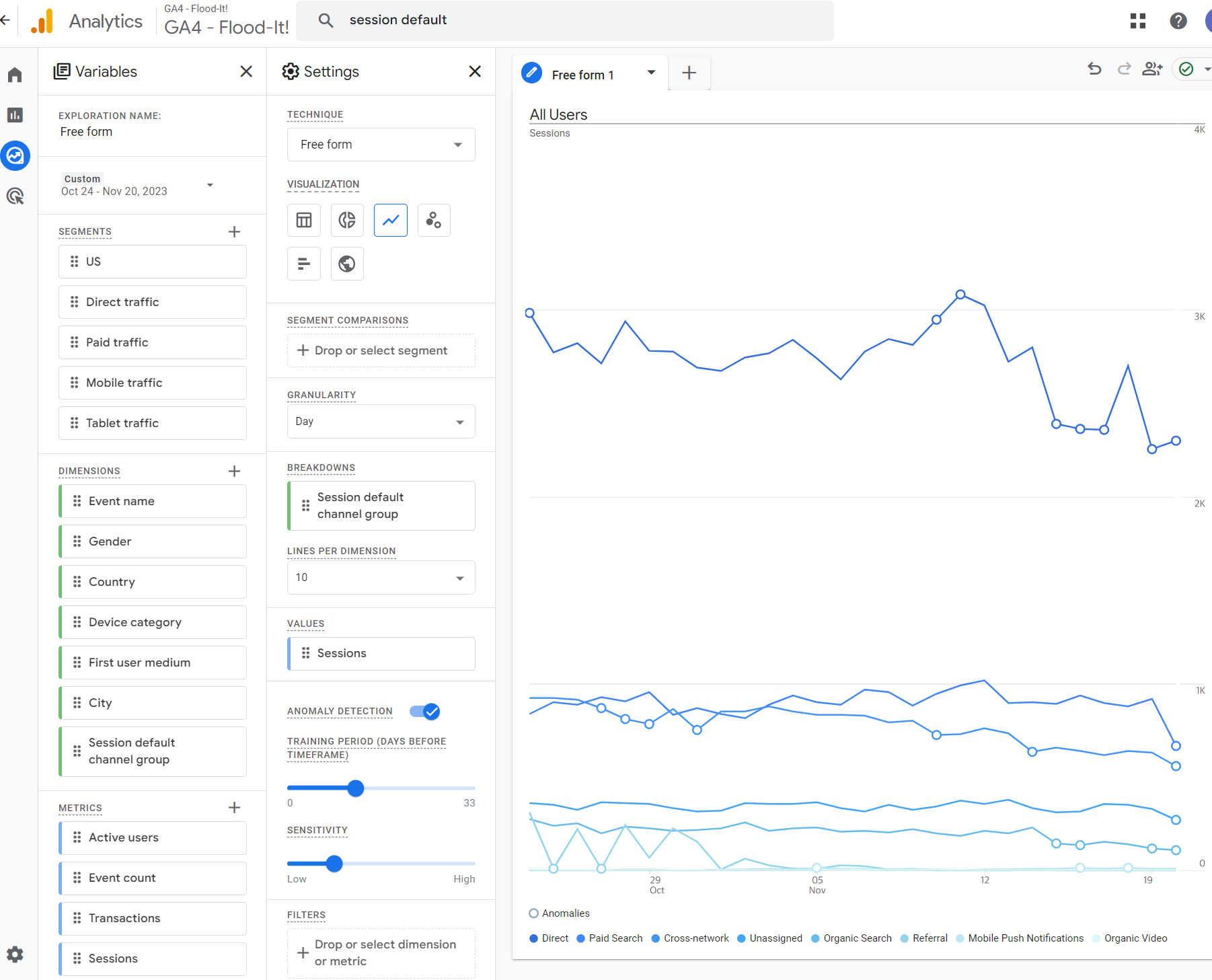Click the Paid Search legend entry

click(x=609, y=938)
